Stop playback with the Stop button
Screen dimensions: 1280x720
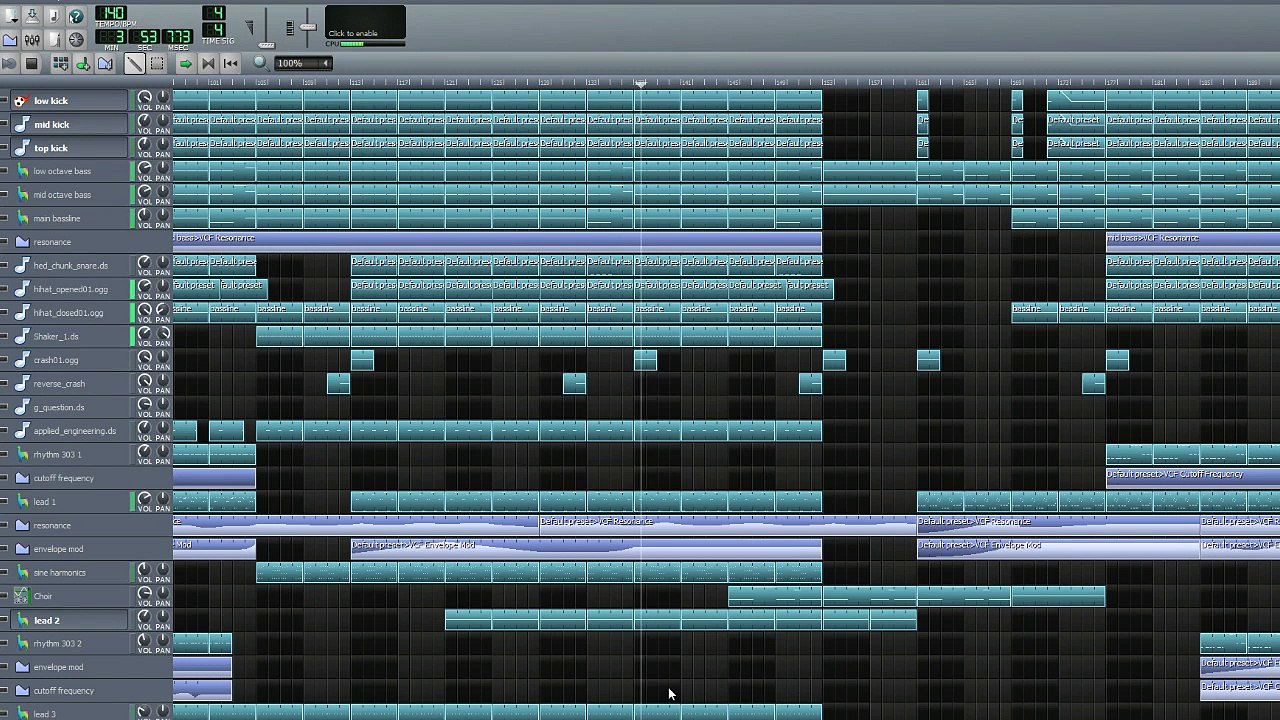[x=31, y=64]
